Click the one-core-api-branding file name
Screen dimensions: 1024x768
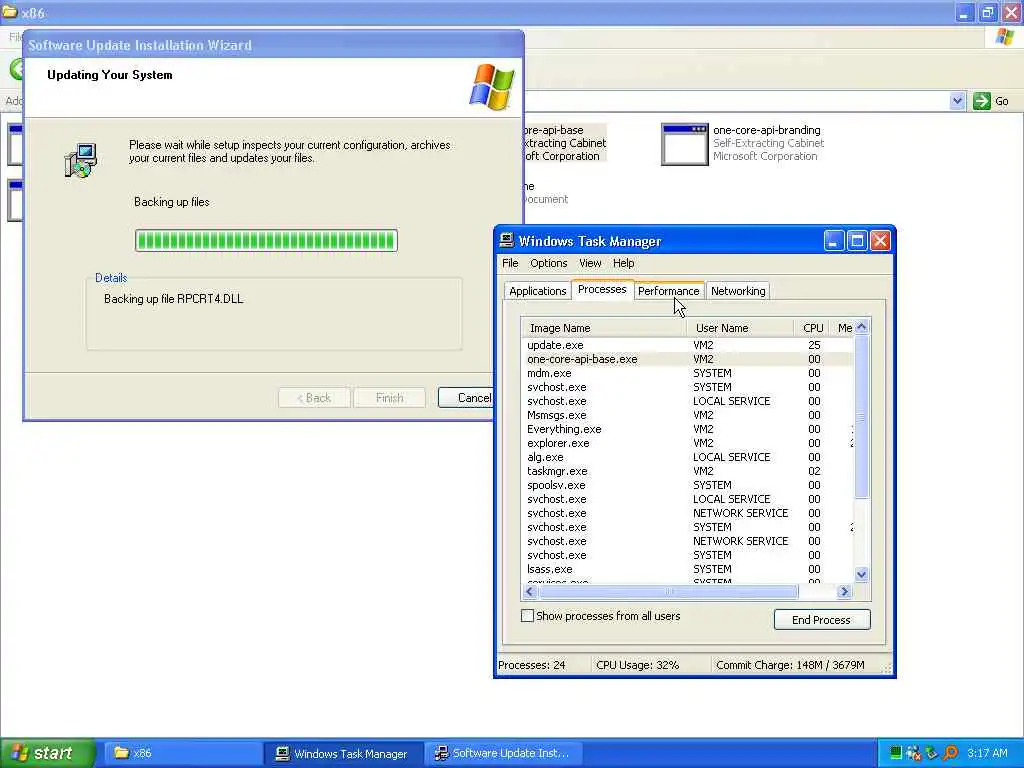(767, 130)
